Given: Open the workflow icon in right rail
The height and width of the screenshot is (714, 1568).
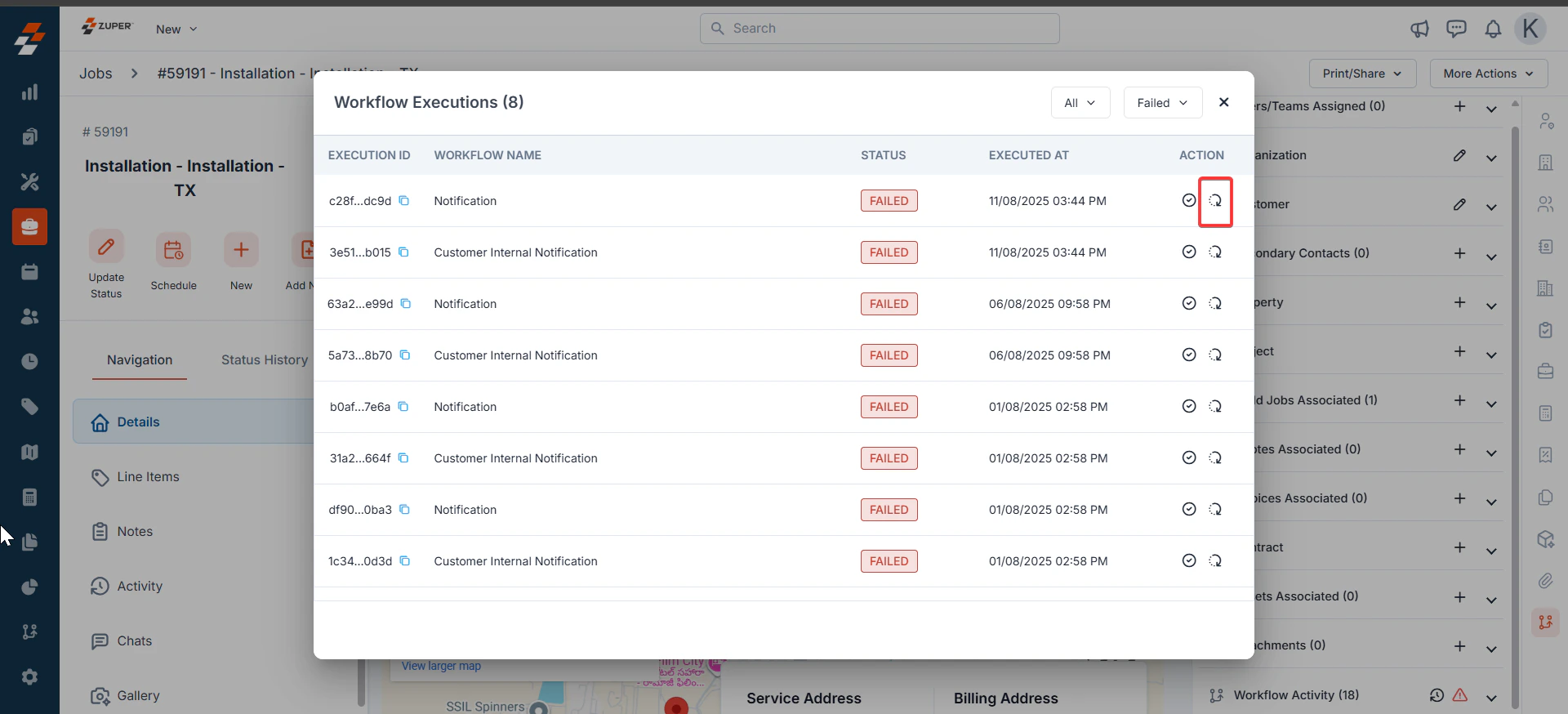Looking at the screenshot, I should (1545, 623).
